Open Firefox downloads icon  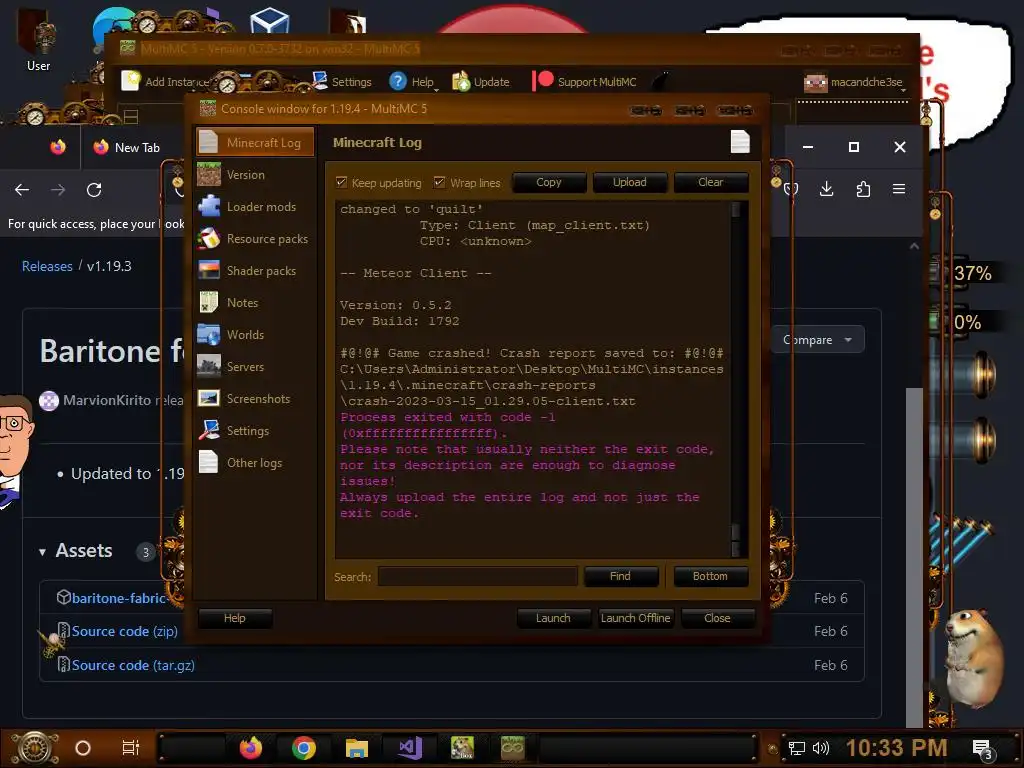[827, 189]
